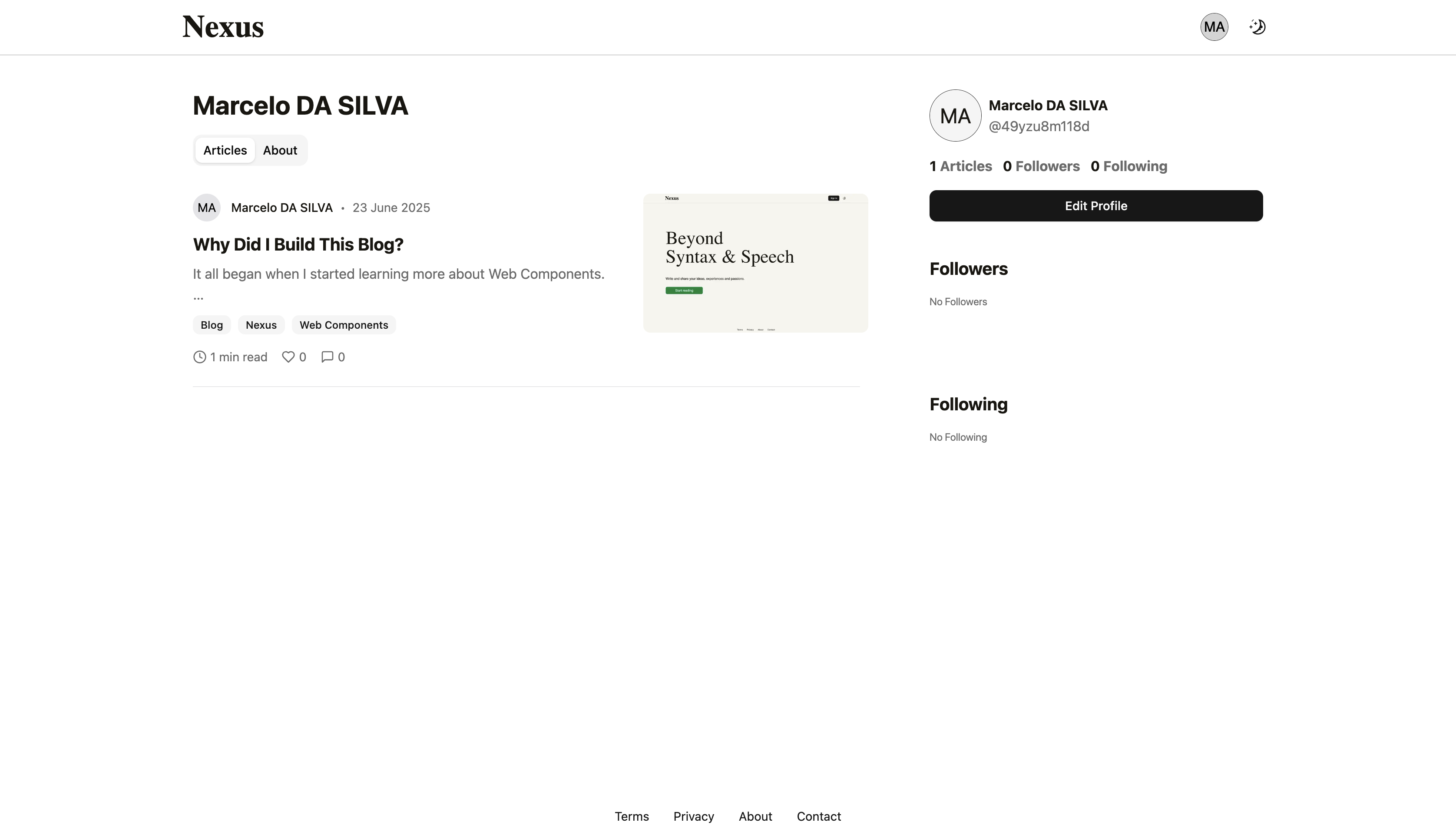The width and height of the screenshot is (1456, 832).
Task: Go to home via the Nexus logo
Action: point(223,27)
